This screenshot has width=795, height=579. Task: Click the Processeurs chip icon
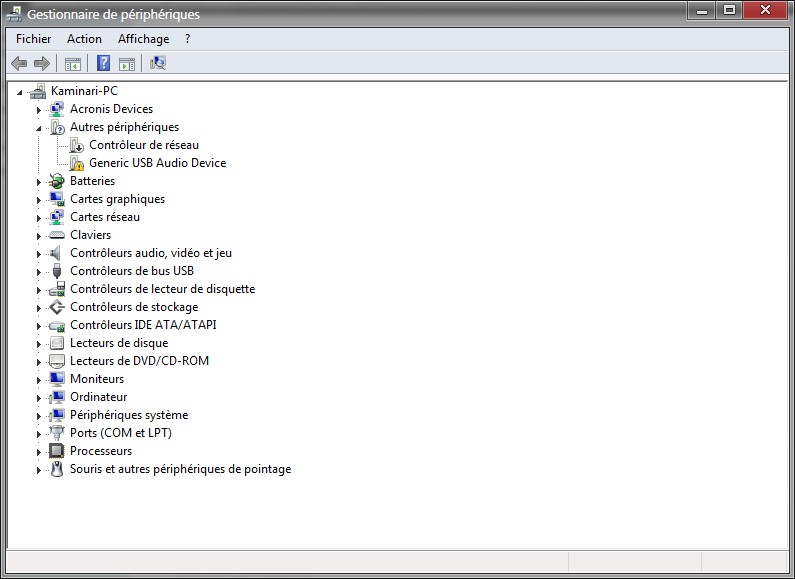pyautogui.click(x=57, y=451)
